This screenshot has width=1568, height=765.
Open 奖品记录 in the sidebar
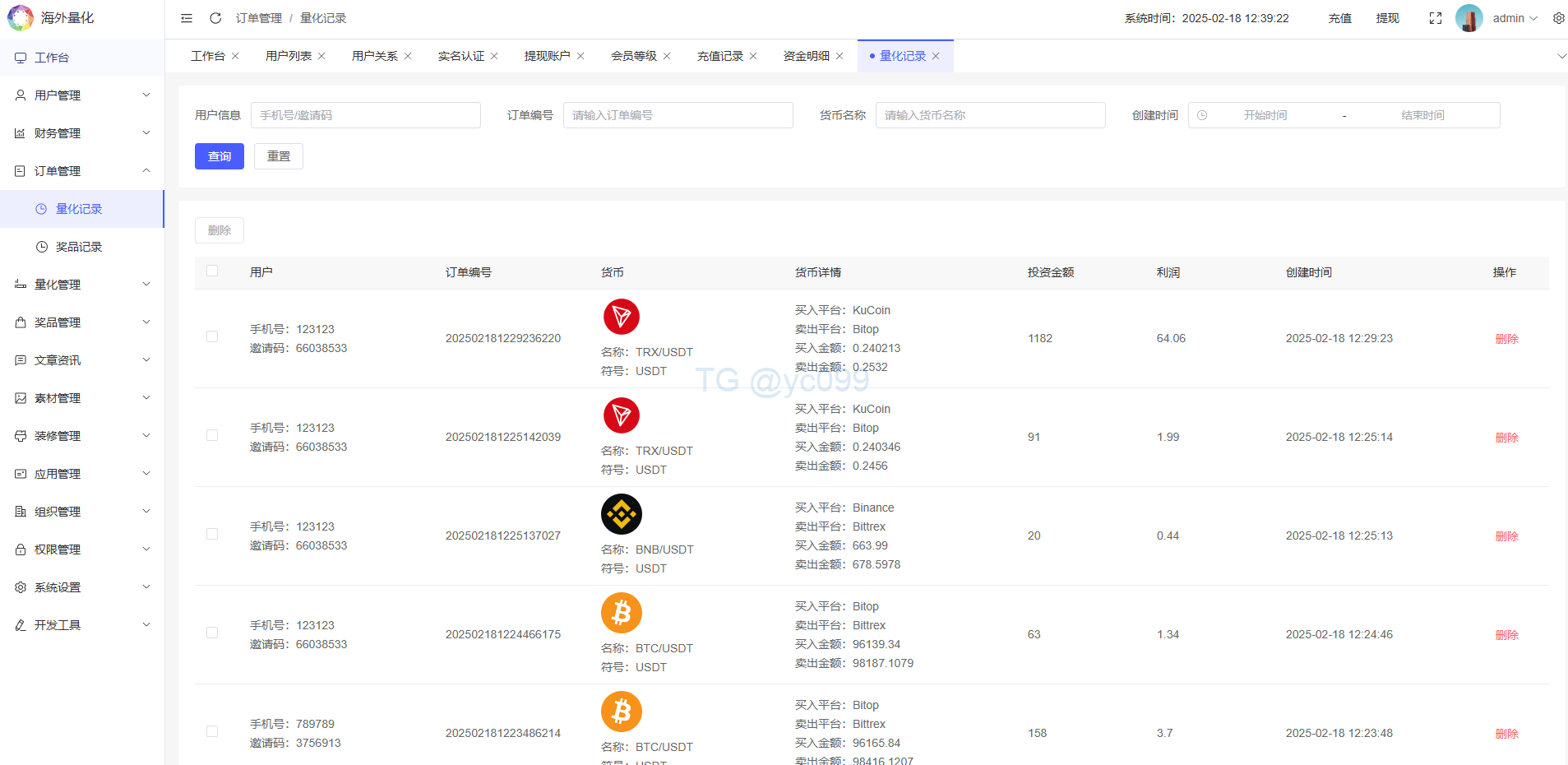tap(79, 247)
